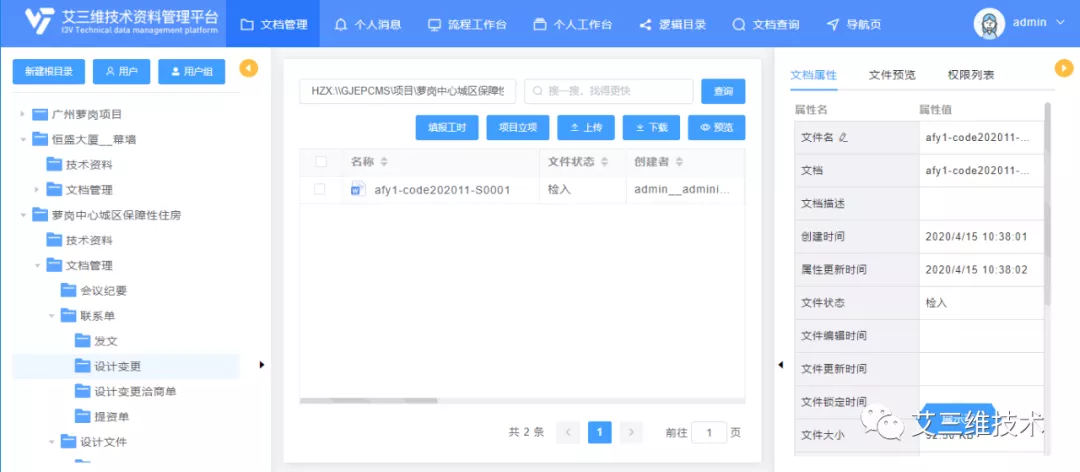1080x472 pixels.
Task: Open the 文档管理 top menu
Action: tap(273, 24)
